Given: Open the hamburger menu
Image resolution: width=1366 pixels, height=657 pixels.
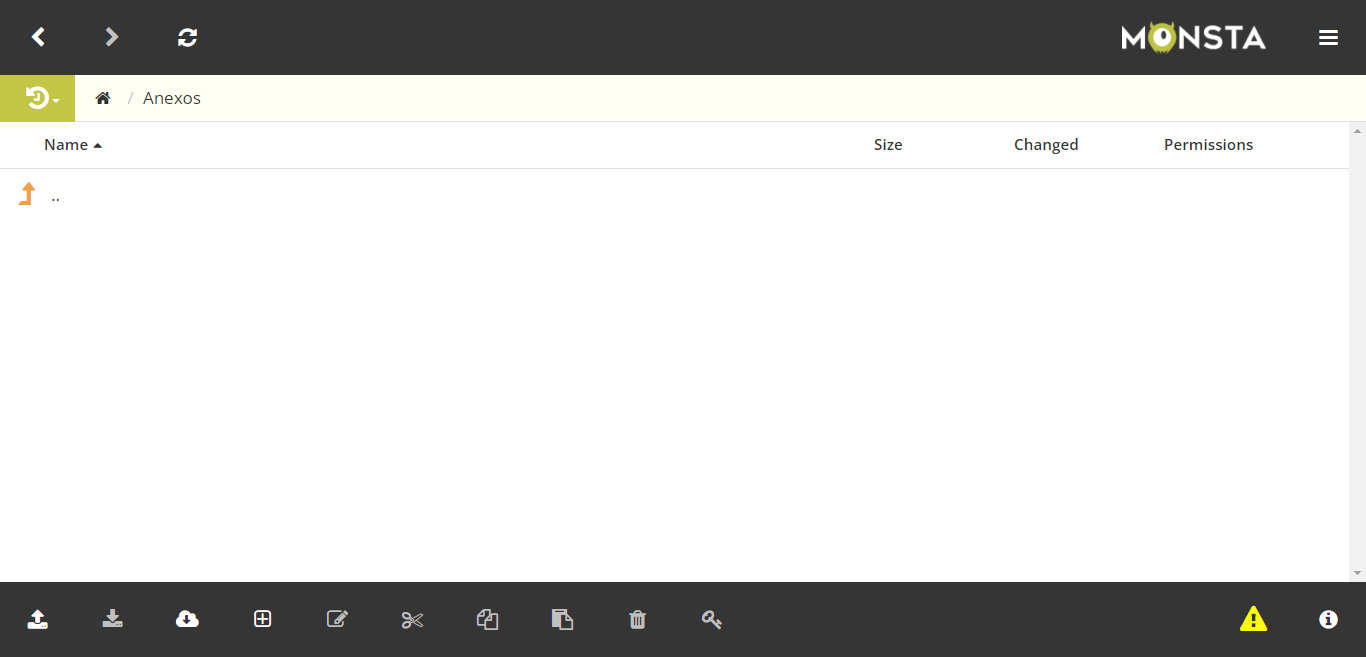Looking at the screenshot, I should pos(1328,38).
